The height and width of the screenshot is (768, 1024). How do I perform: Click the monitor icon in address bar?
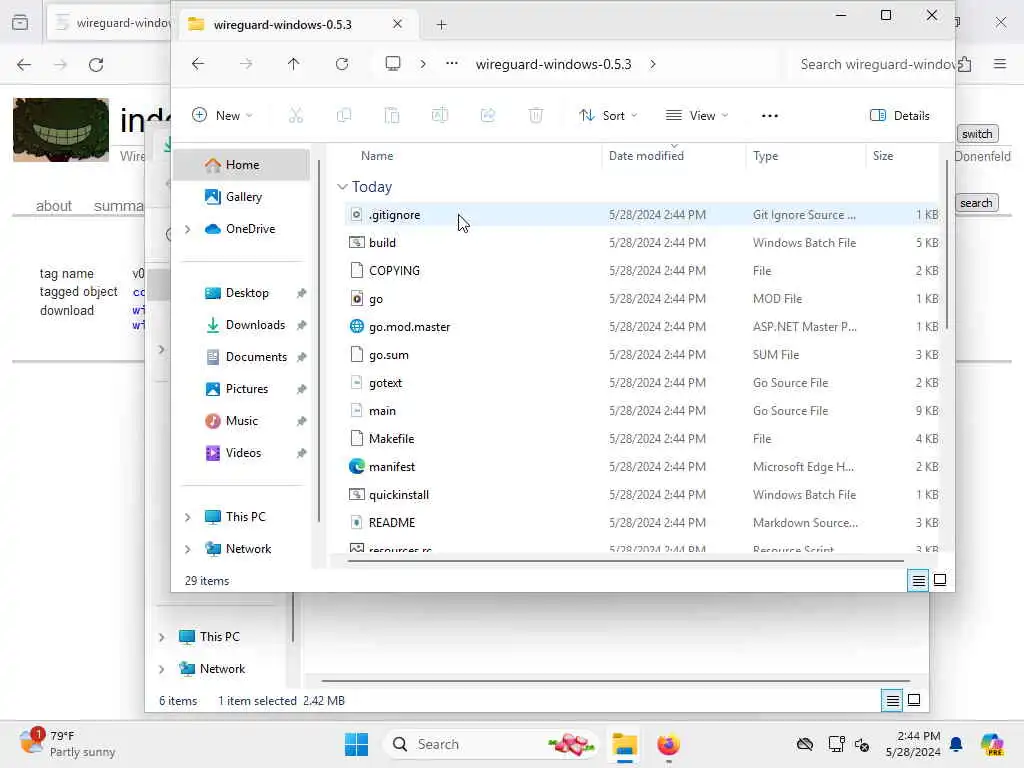[x=392, y=64]
